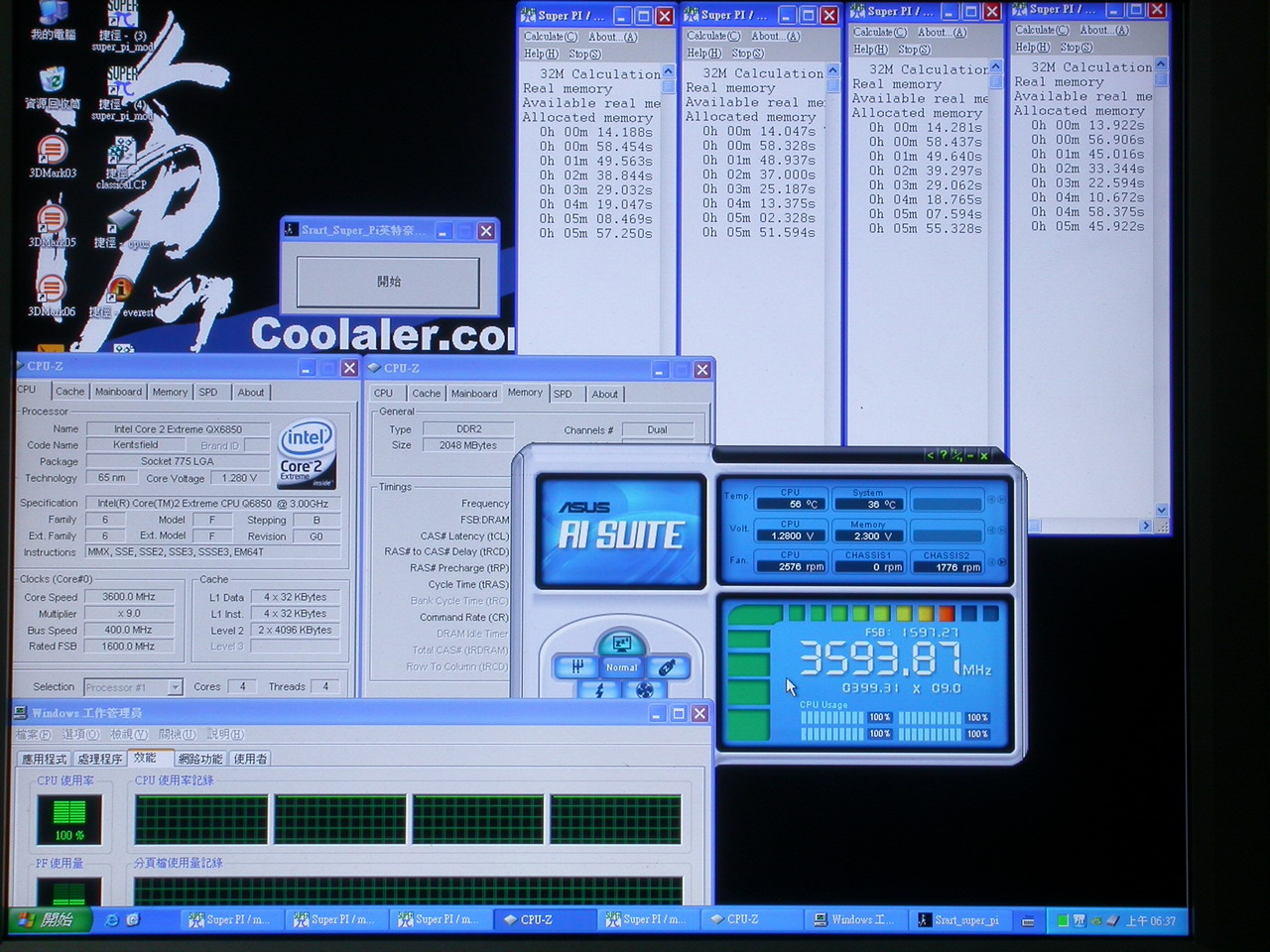
Task: Click scroll-up arrow in first Super PI window
Action: pyautogui.click(x=669, y=72)
